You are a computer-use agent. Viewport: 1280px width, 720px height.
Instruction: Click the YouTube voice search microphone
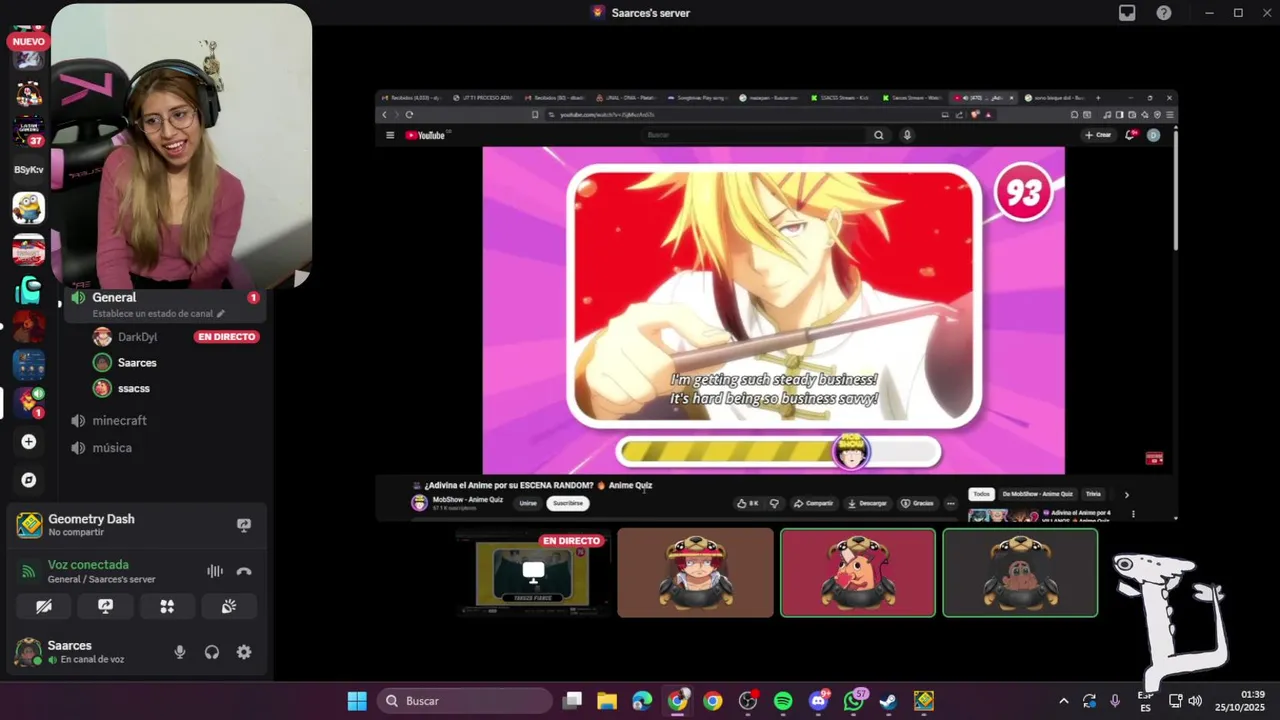(x=907, y=135)
